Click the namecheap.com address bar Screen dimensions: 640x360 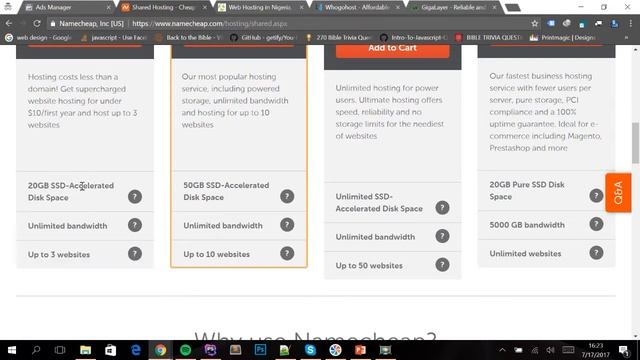(290, 24)
